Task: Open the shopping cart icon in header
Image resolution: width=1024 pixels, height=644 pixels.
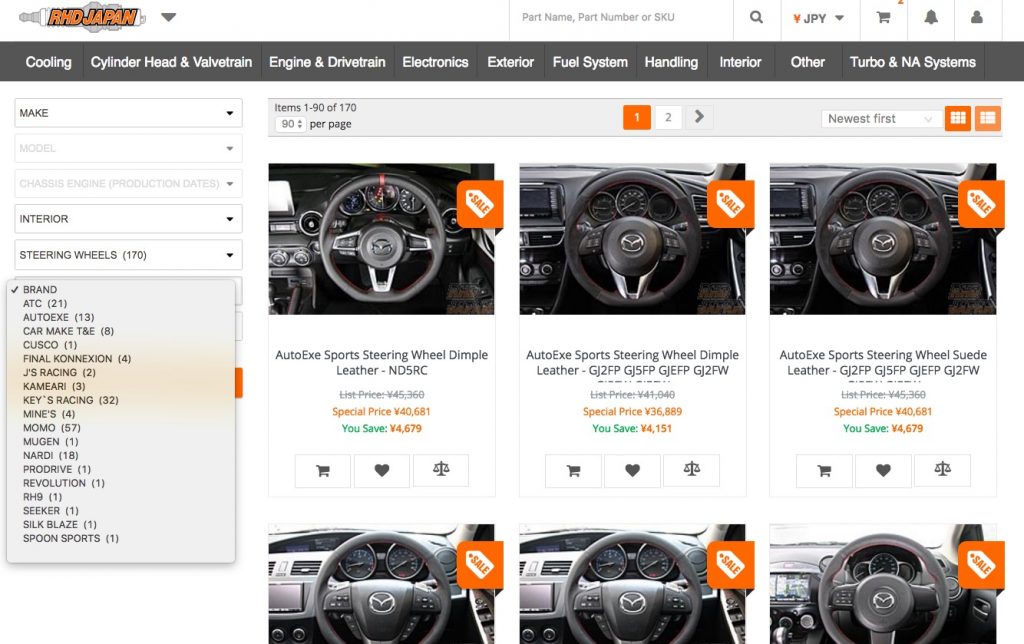Action: 883,18
